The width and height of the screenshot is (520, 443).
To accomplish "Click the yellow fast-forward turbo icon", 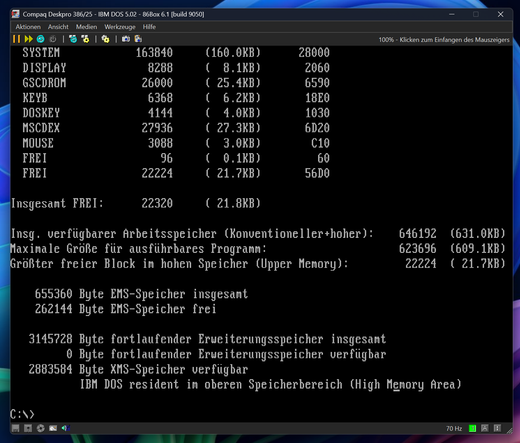I will pos(29,39).
